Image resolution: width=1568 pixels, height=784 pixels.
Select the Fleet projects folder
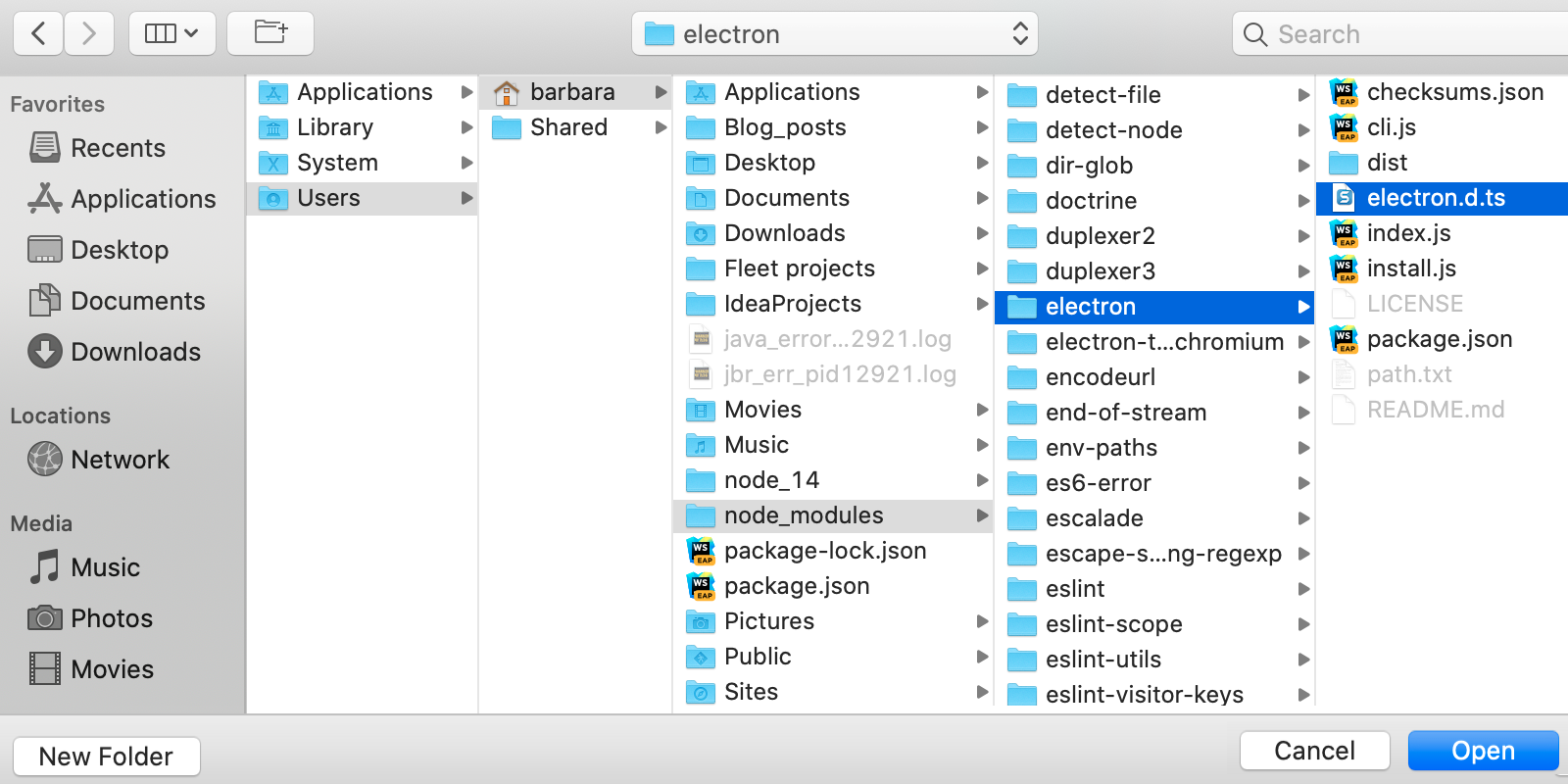pos(833,269)
